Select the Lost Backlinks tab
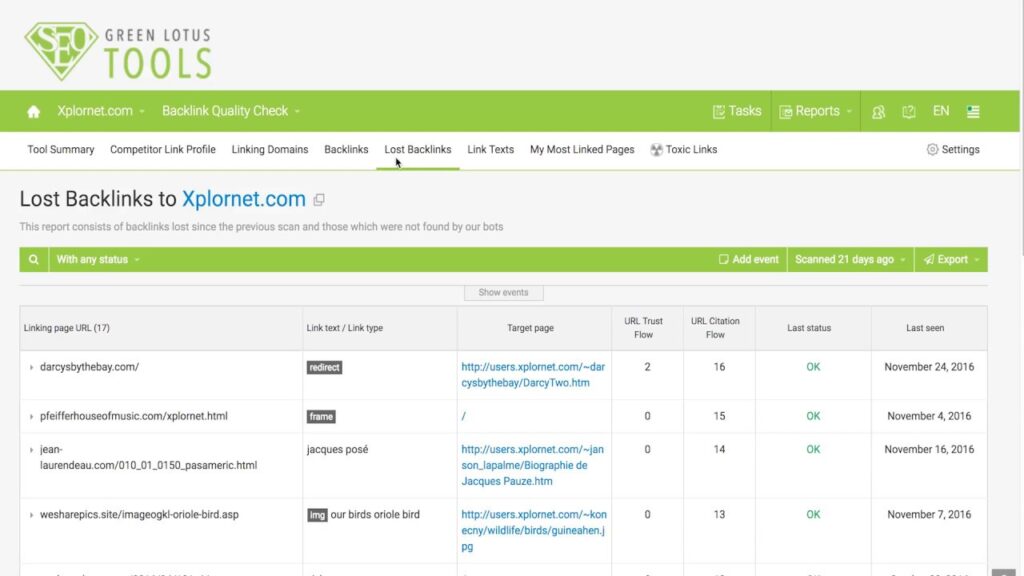The height and width of the screenshot is (576, 1024). click(x=418, y=150)
